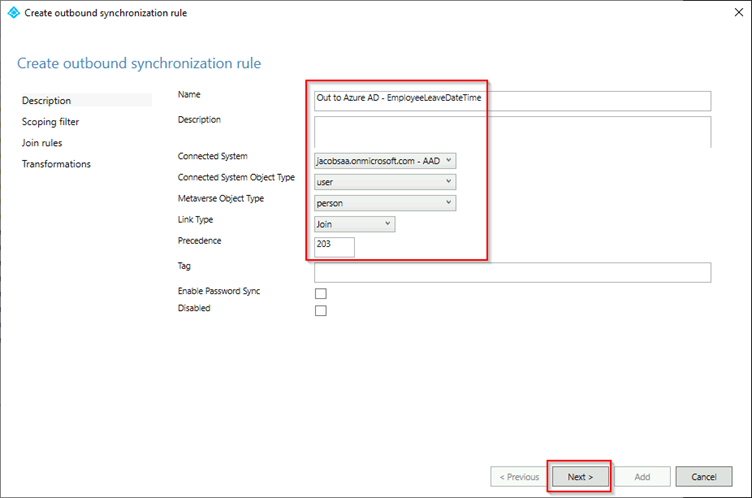
Task: Click into the Tag input field
Action: (511, 272)
